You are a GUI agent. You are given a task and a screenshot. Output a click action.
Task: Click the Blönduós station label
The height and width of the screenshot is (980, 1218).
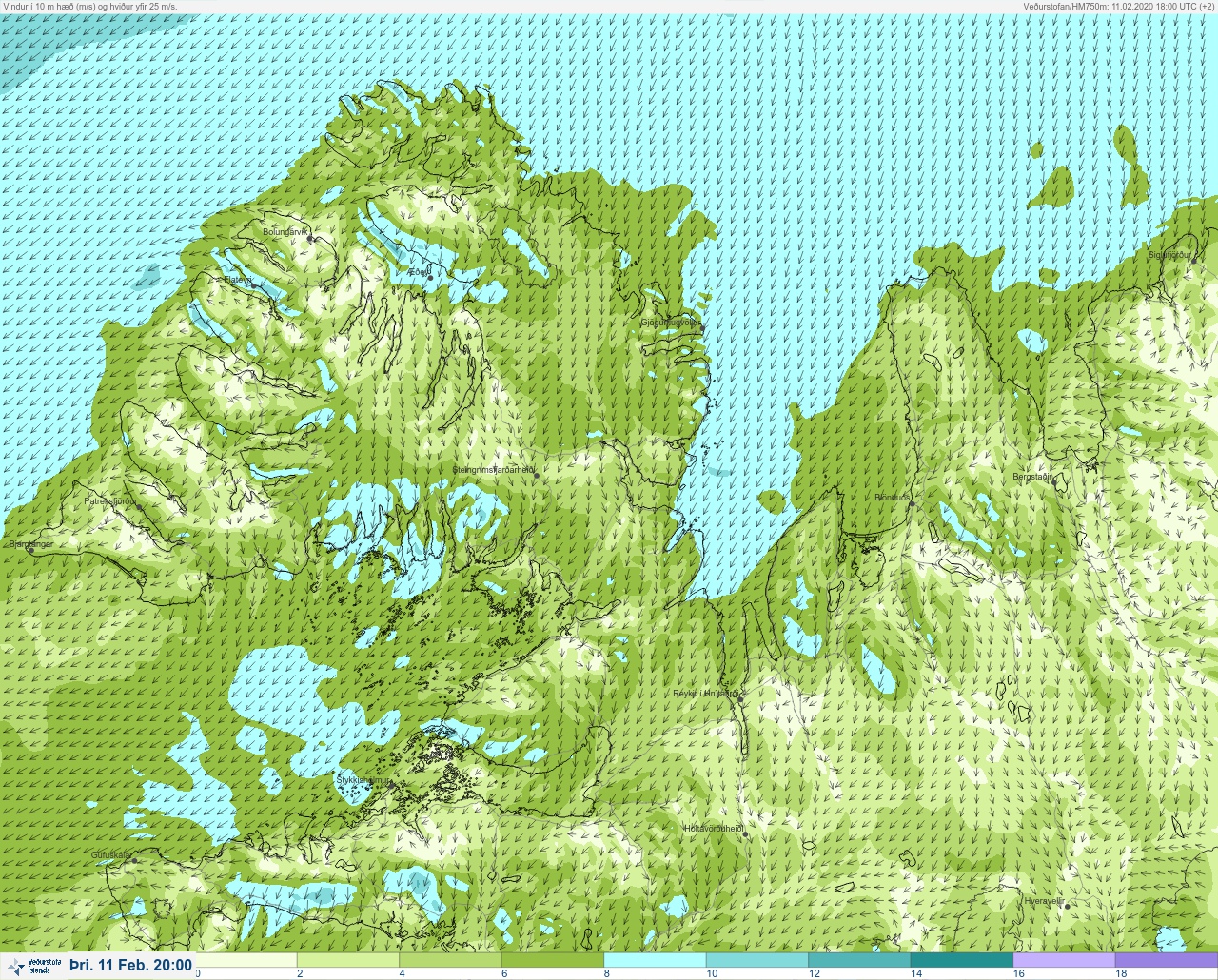click(x=893, y=498)
